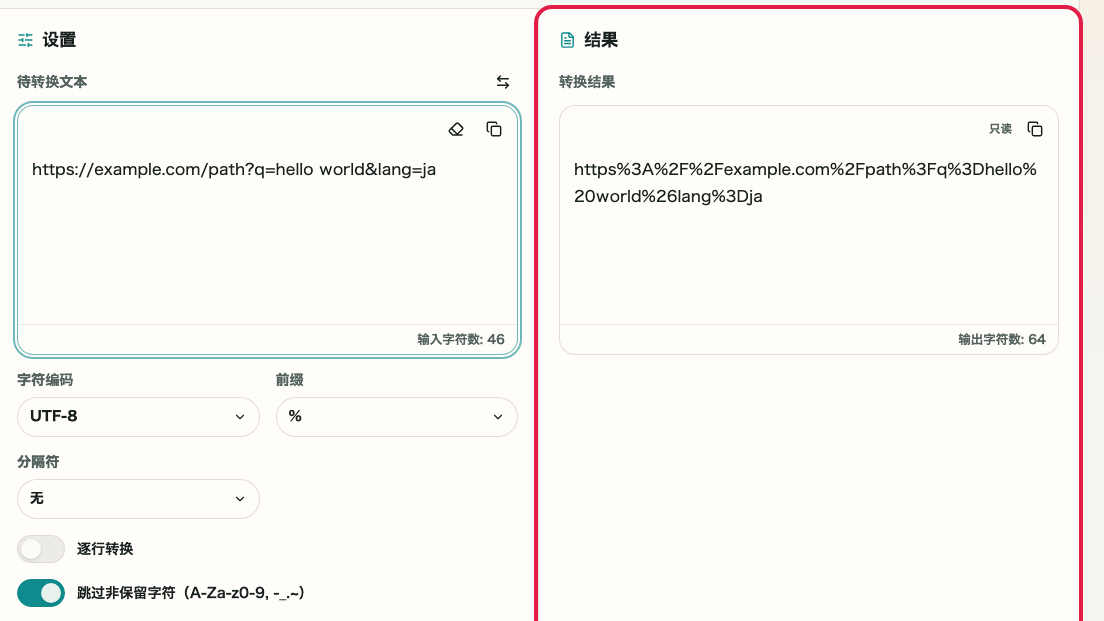Screen dimensions: 1104x621
Task: Click the 待转换文本 label
Action: click(x=52, y=82)
